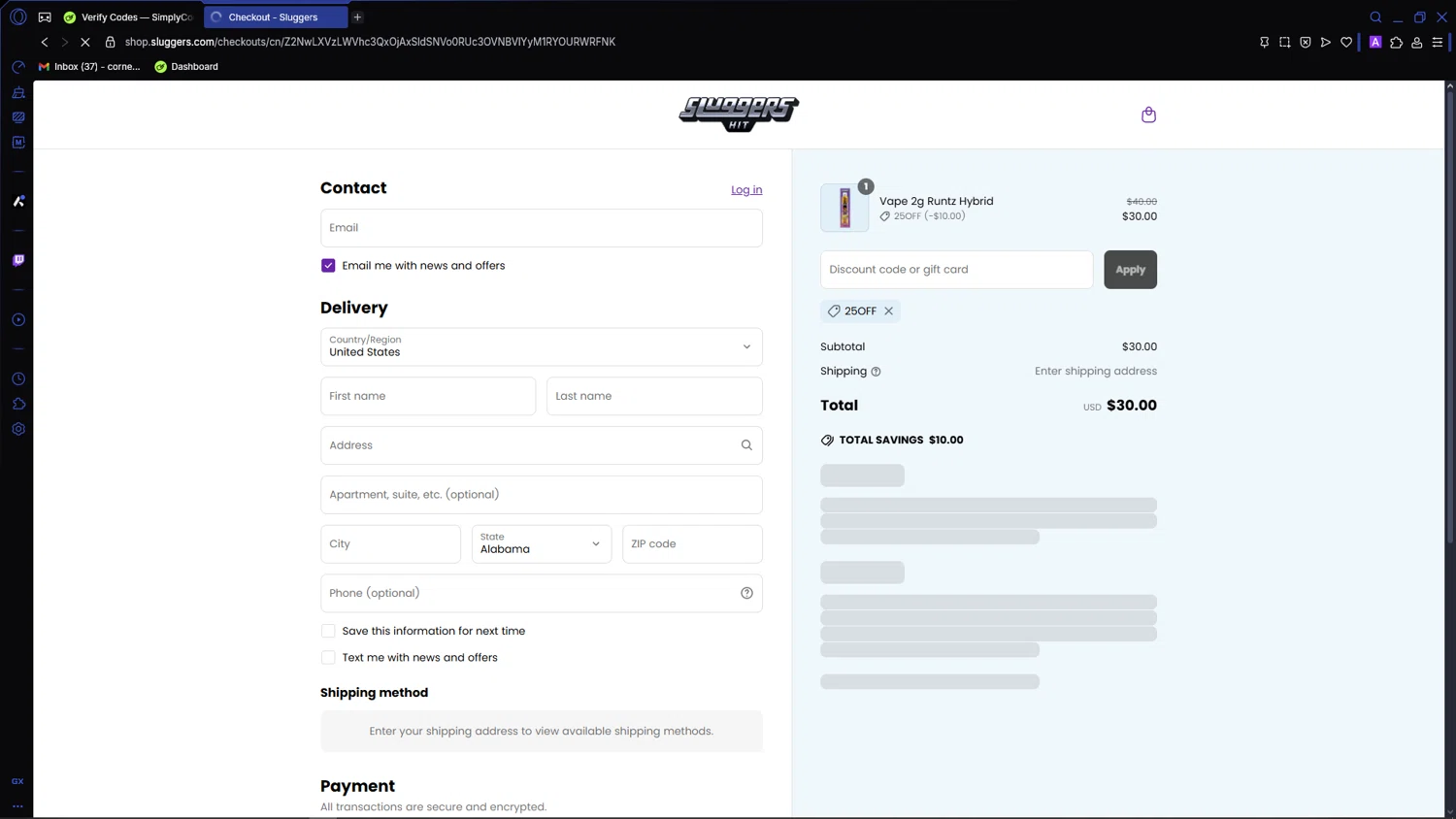Screen dimensions: 1456x819
Task: Click the Vape 2g Runtz Hybrid product name
Action: point(936,202)
